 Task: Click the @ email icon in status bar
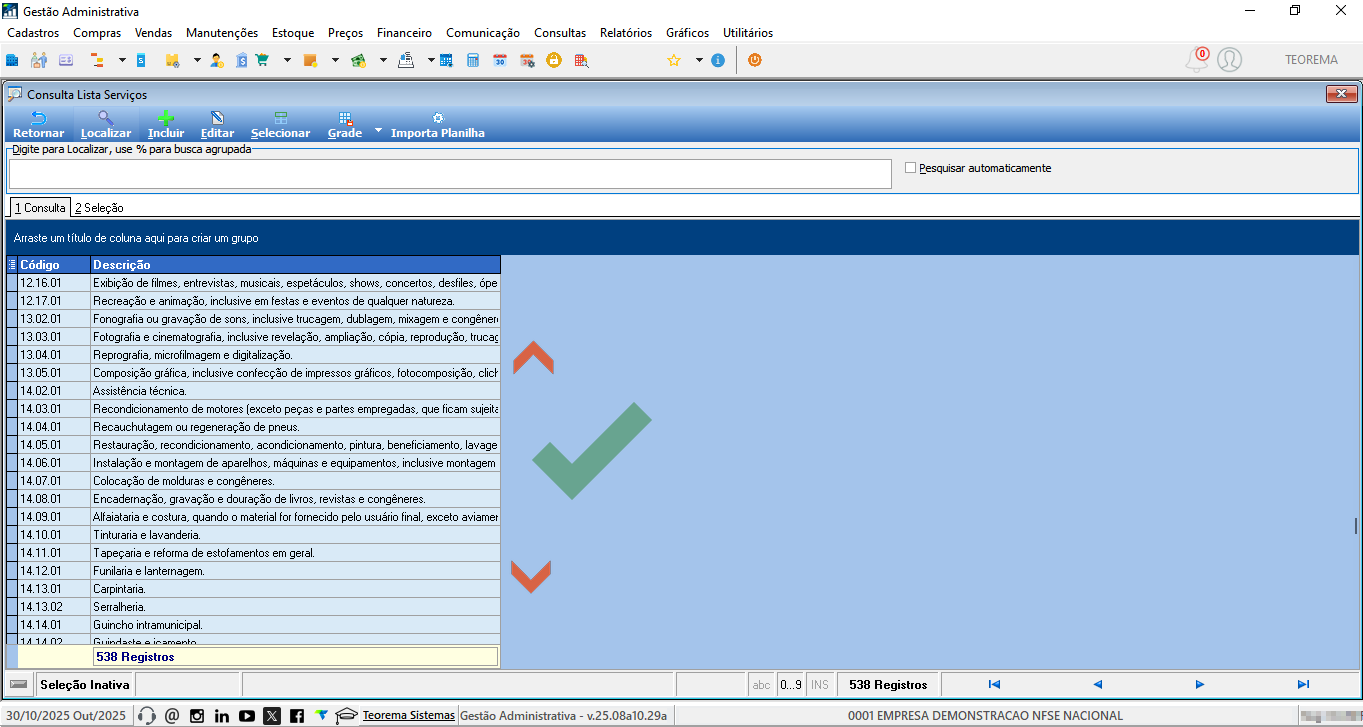click(x=172, y=715)
